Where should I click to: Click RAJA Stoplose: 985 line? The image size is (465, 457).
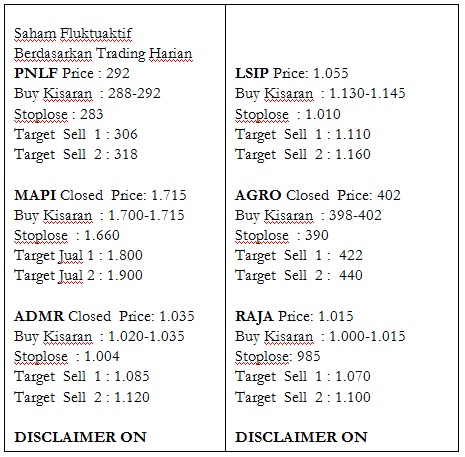pos(278,357)
